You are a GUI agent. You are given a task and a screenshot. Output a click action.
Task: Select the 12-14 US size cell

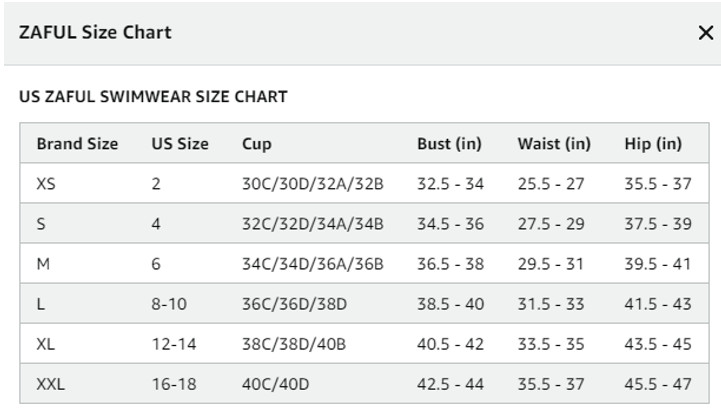(x=174, y=344)
